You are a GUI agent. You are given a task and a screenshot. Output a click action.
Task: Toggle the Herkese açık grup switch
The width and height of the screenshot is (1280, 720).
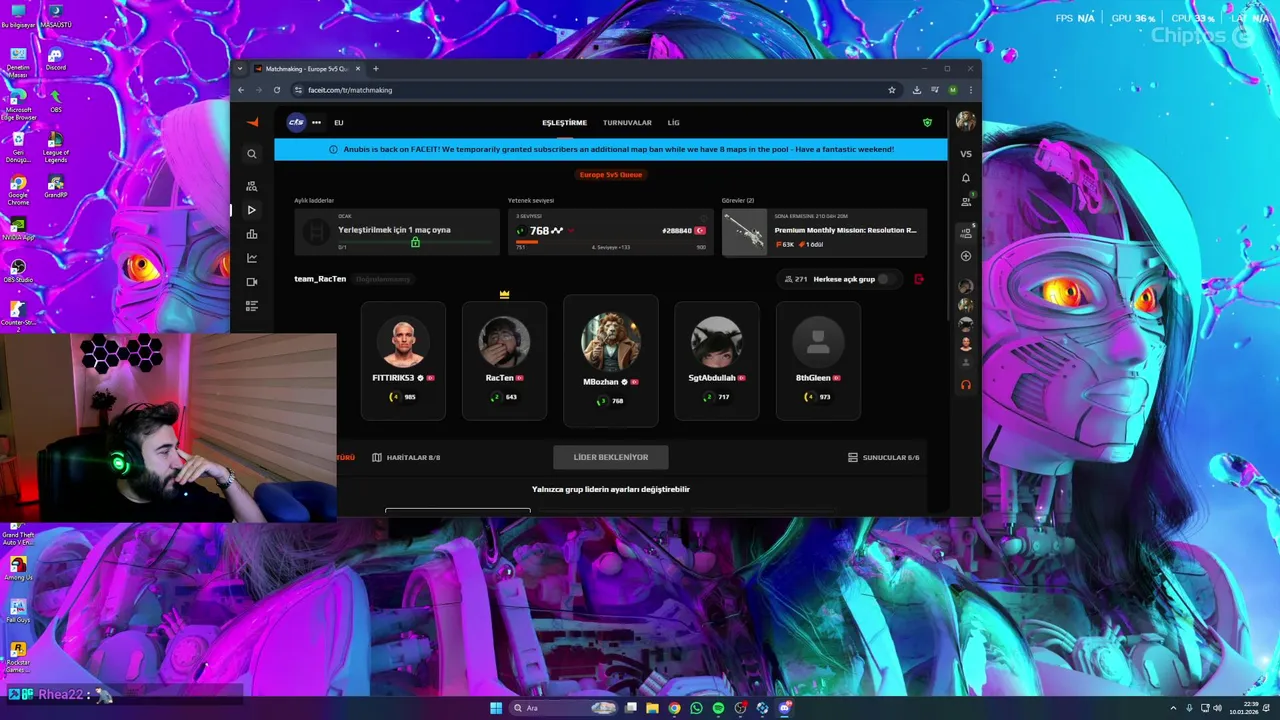point(887,279)
